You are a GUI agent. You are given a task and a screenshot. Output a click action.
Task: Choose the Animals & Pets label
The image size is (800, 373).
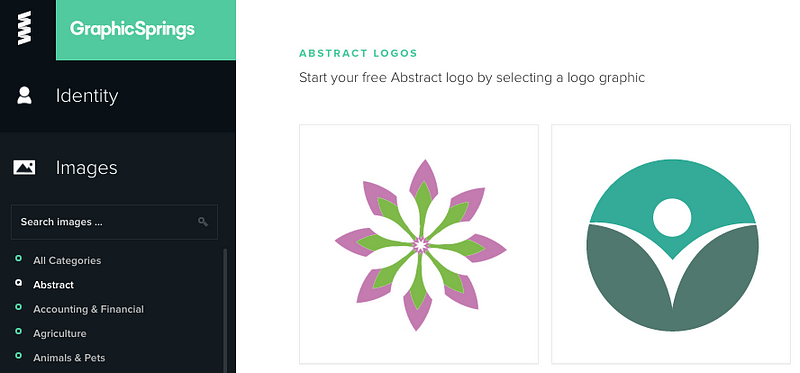[x=69, y=358]
